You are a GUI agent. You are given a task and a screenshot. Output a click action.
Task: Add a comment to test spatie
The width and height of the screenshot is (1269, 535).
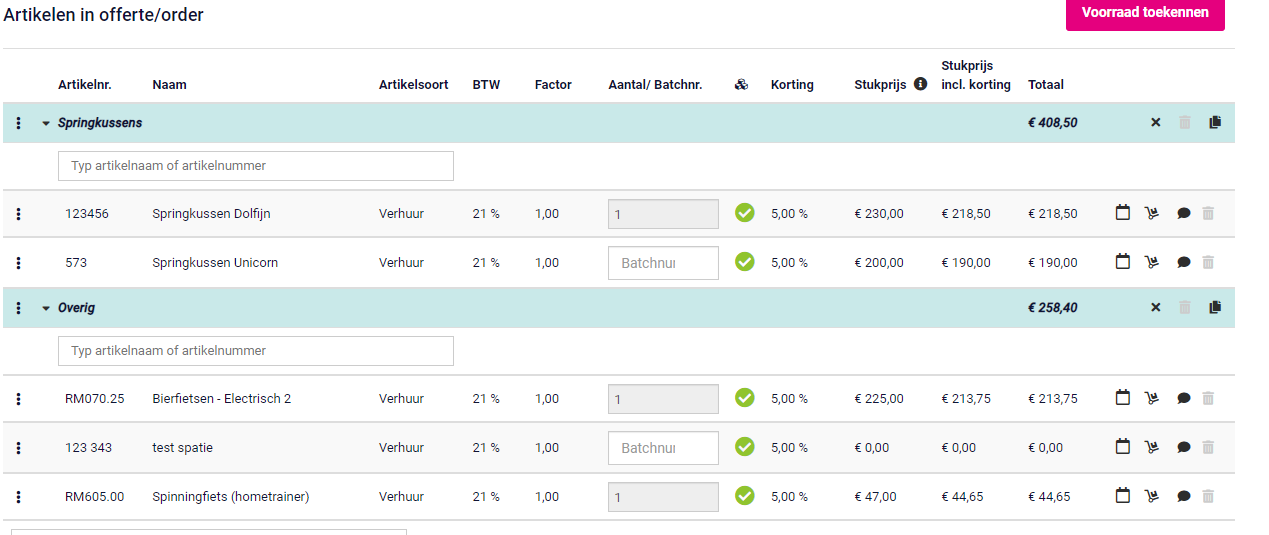pyautogui.click(x=1183, y=448)
